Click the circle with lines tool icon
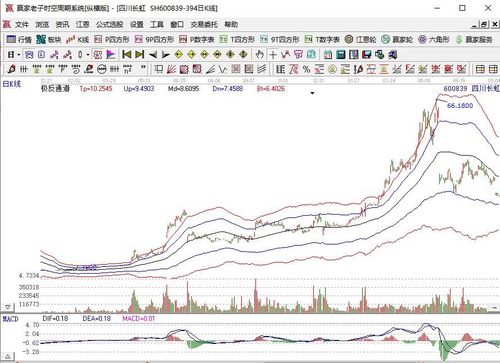500x363 pixels. coord(102,69)
